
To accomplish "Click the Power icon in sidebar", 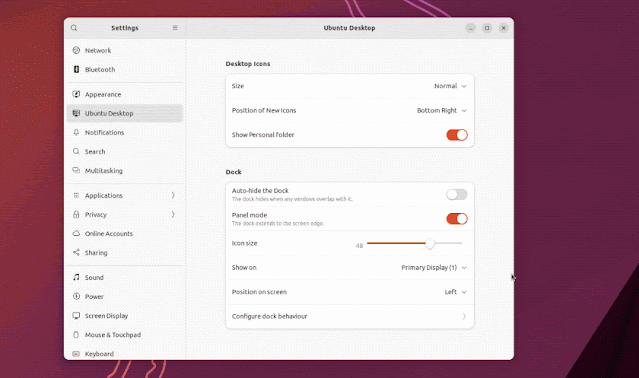I will click(76, 296).
